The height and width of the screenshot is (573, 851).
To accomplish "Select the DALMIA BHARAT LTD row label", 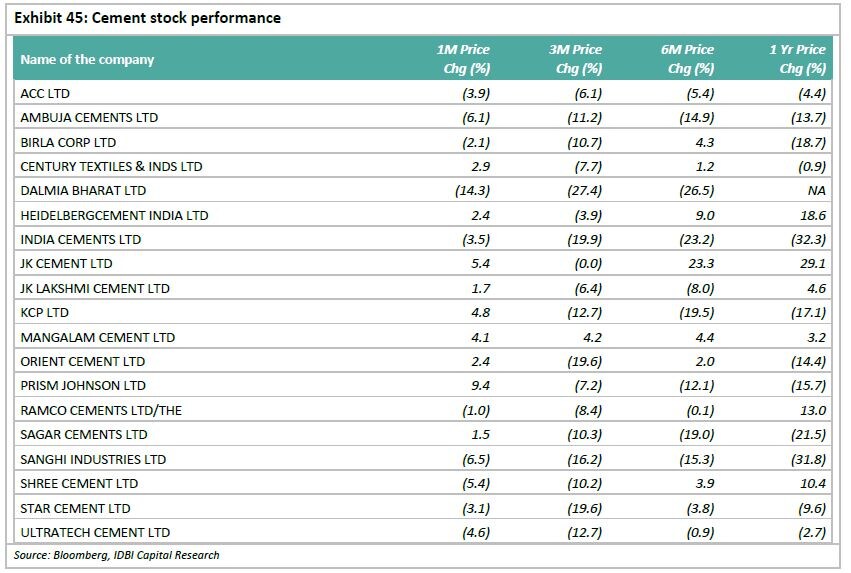I will (83, 190).
